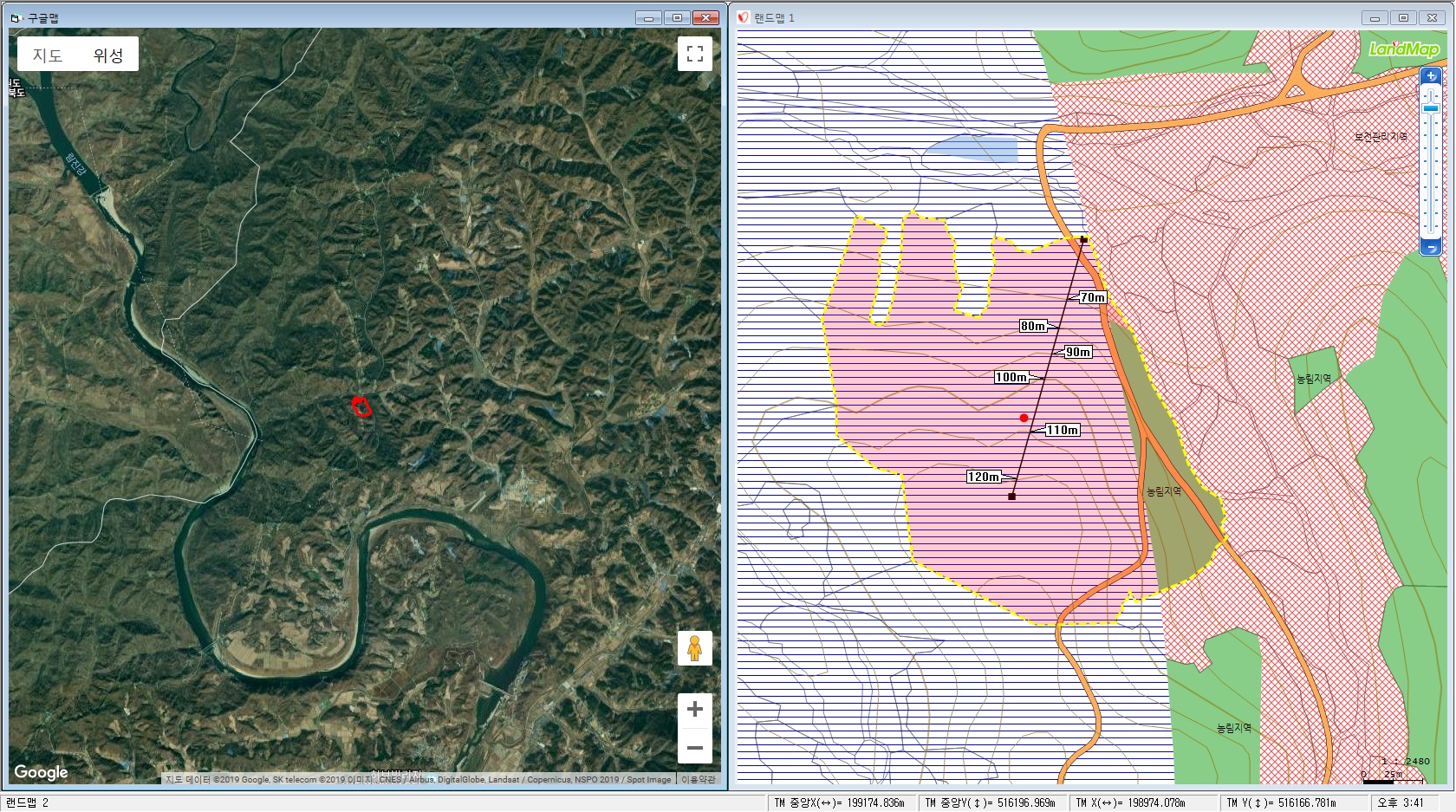Screen dimensions: 1456x812
Task: Click the 보전관리지역 zone label
Action: click(x=1381, y=137)
